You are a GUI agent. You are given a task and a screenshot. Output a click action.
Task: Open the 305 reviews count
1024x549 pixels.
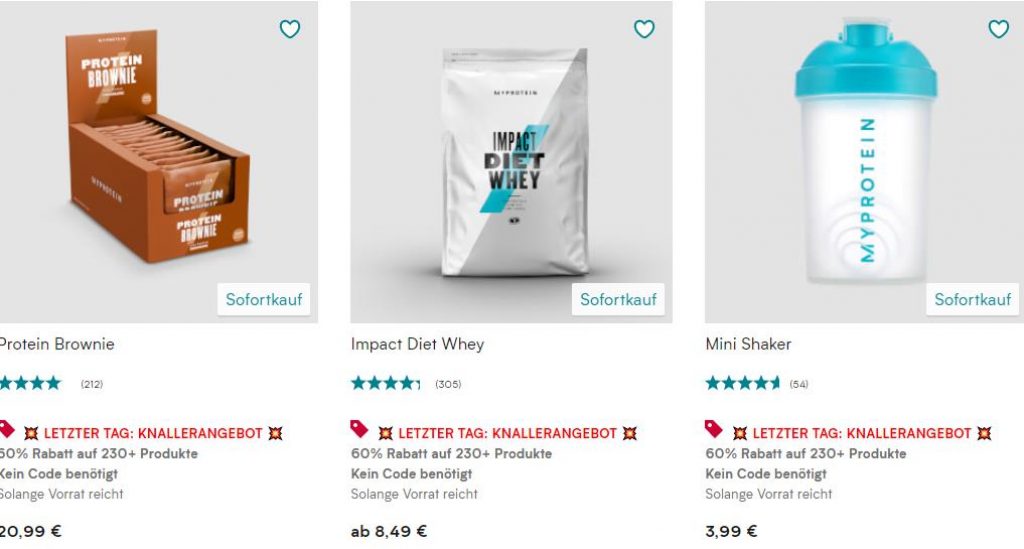tap(448, 384)
